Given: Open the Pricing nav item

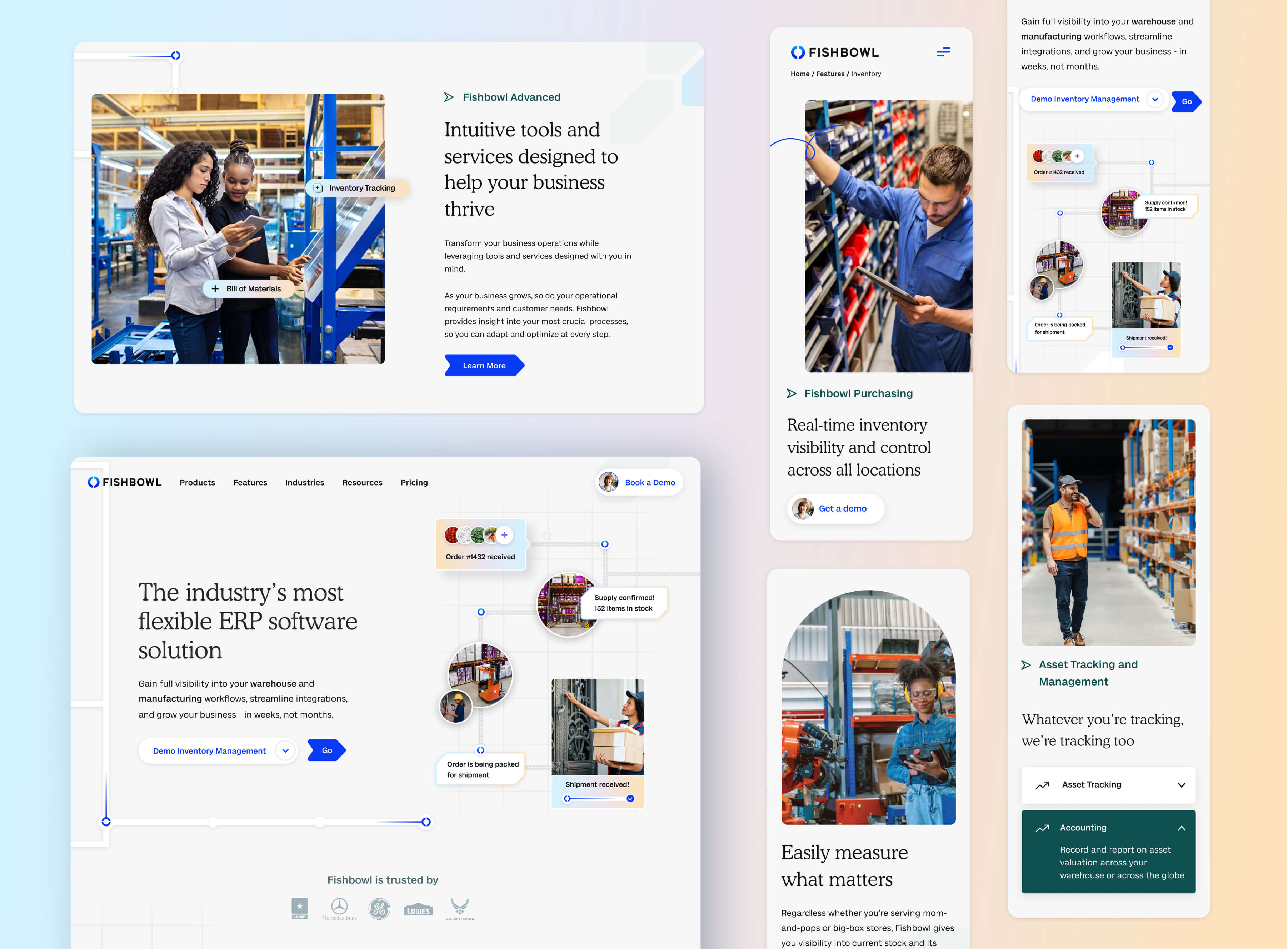Looking at the screenshot, I should click(414, 483).
